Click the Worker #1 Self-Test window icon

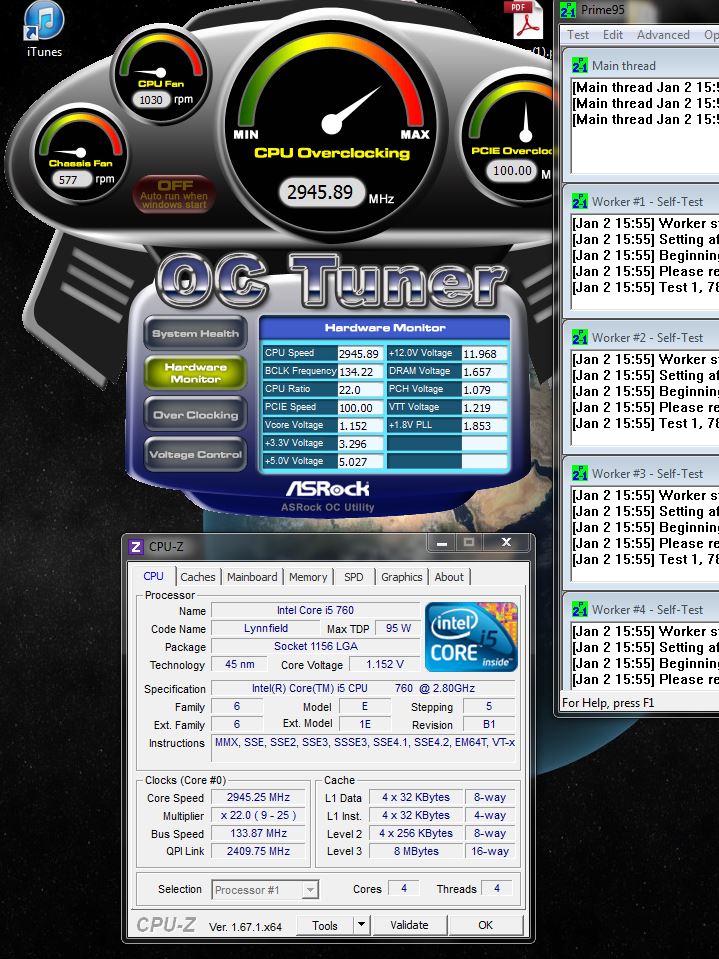click(580, 201)
